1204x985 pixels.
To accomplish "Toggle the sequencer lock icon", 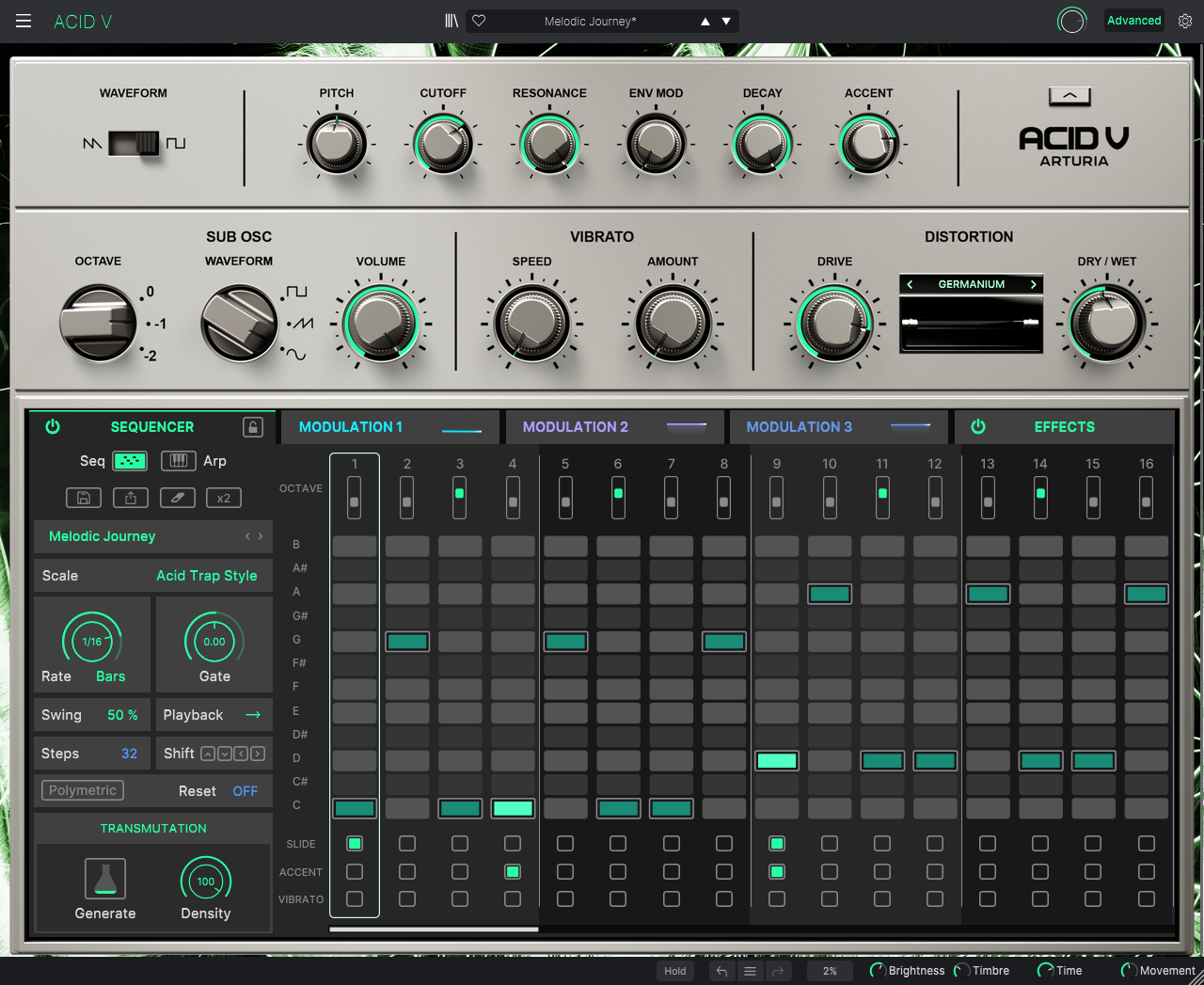I will (253, 427).
